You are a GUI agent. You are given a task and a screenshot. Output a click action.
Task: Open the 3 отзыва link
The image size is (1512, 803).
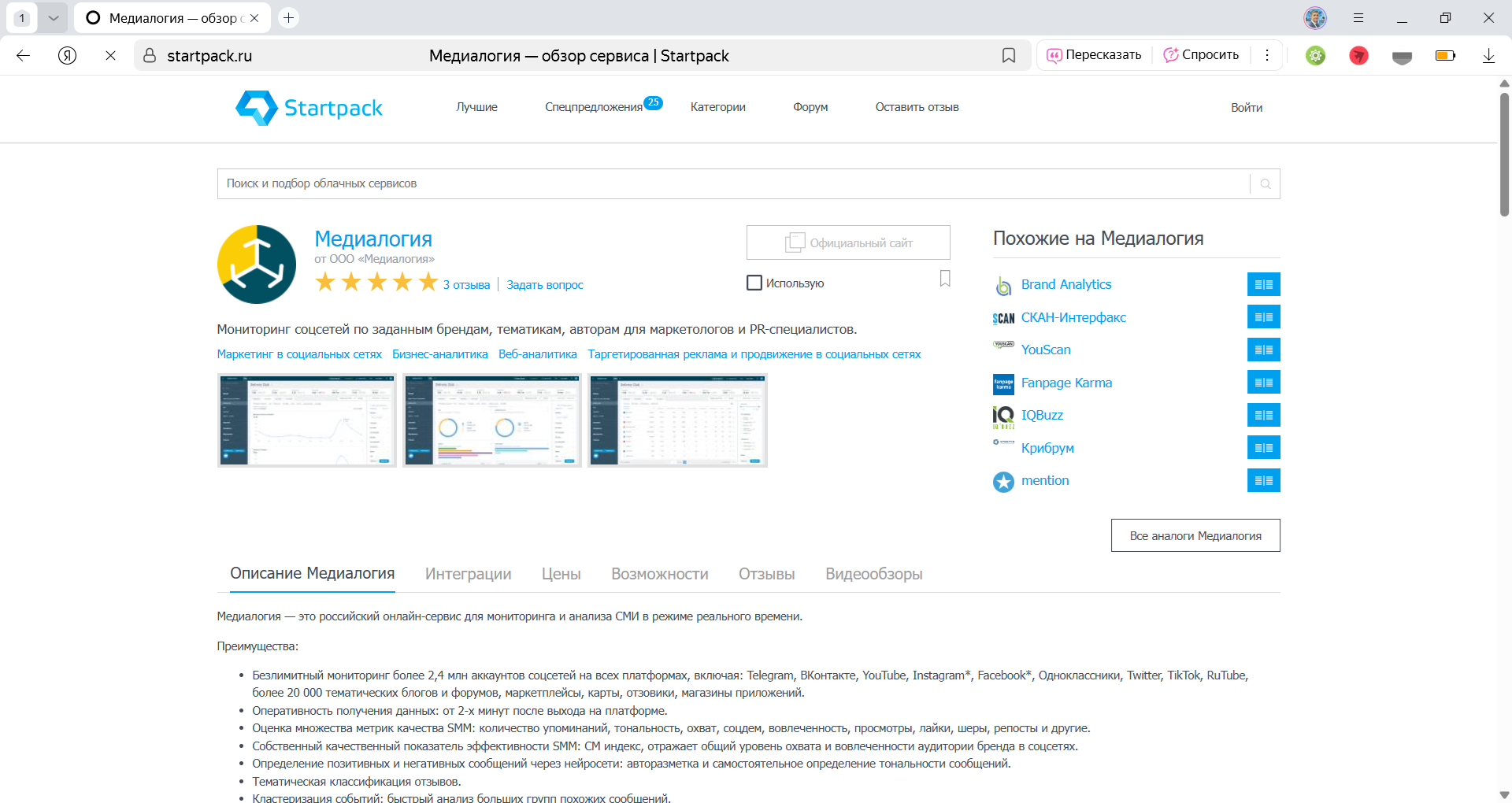[x=466, y=285]
